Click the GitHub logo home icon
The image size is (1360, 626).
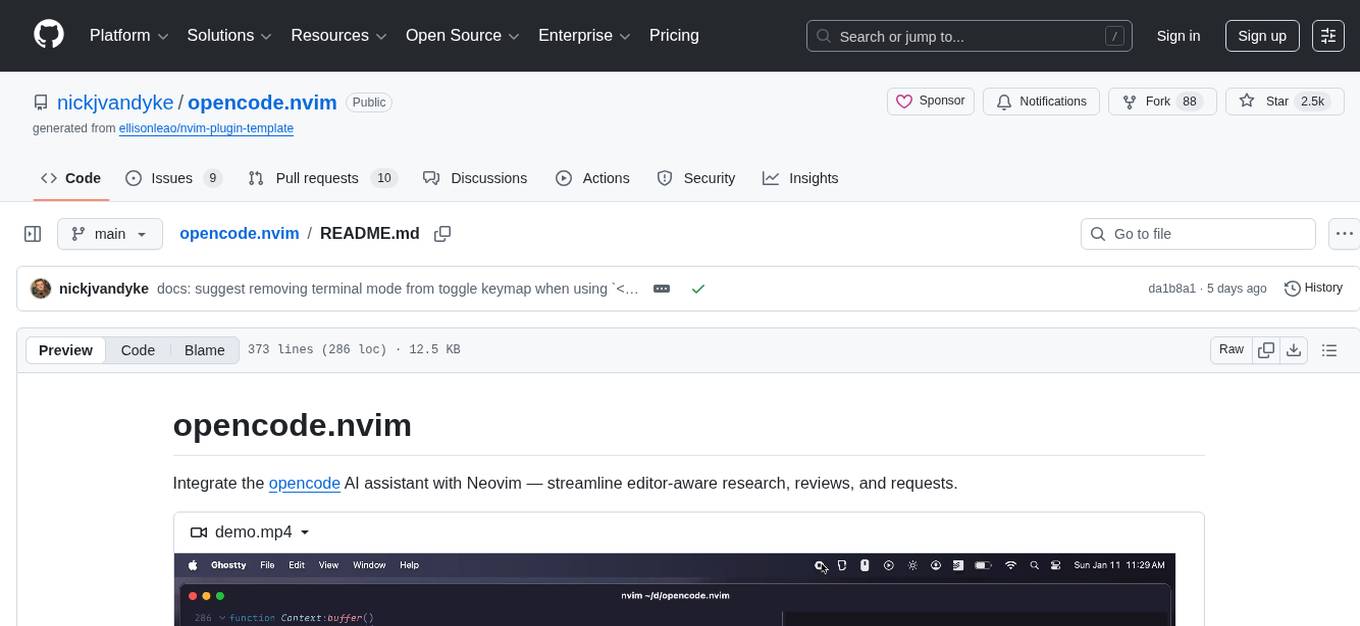coord(48,35)
